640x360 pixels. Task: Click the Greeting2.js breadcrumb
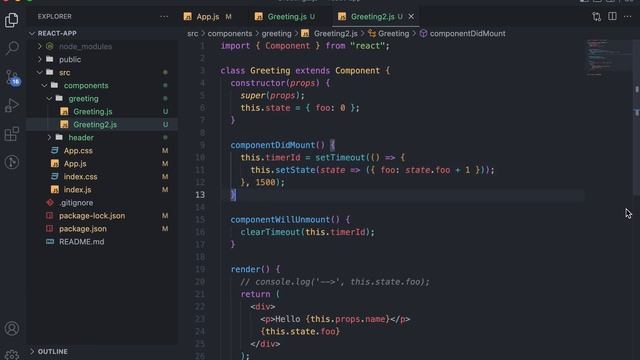pyautogui.click(x=336, y=33)
